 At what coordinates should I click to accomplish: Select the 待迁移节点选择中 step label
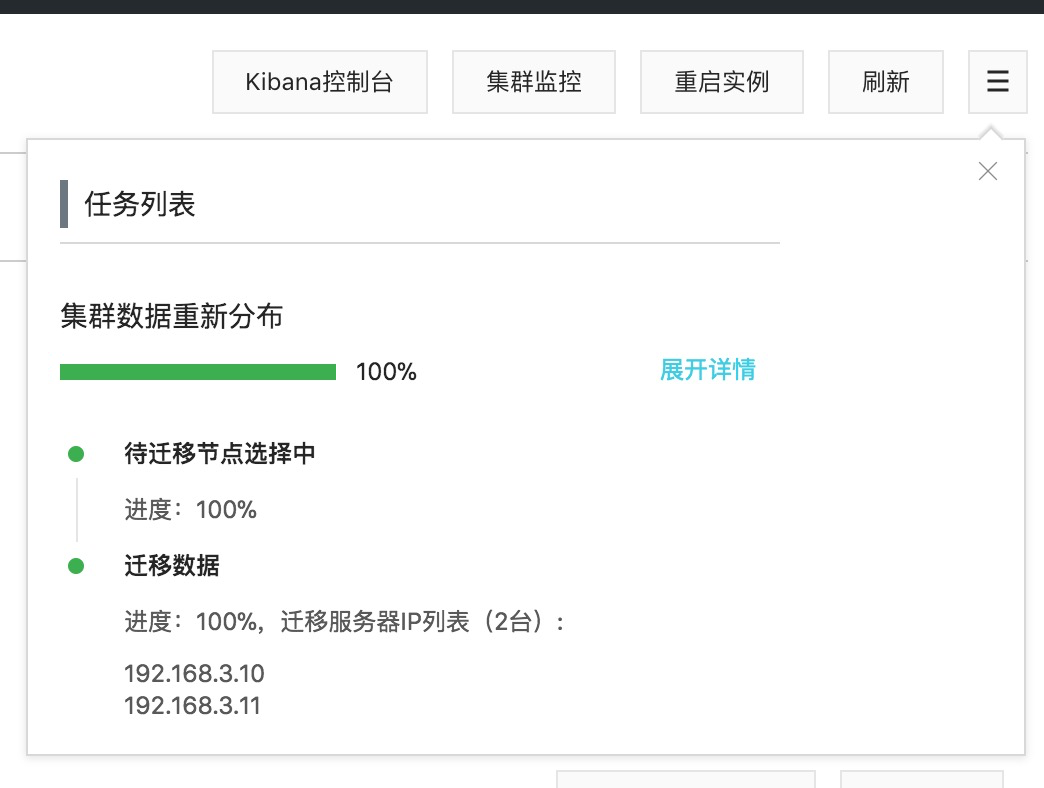(x=220, y=454)
